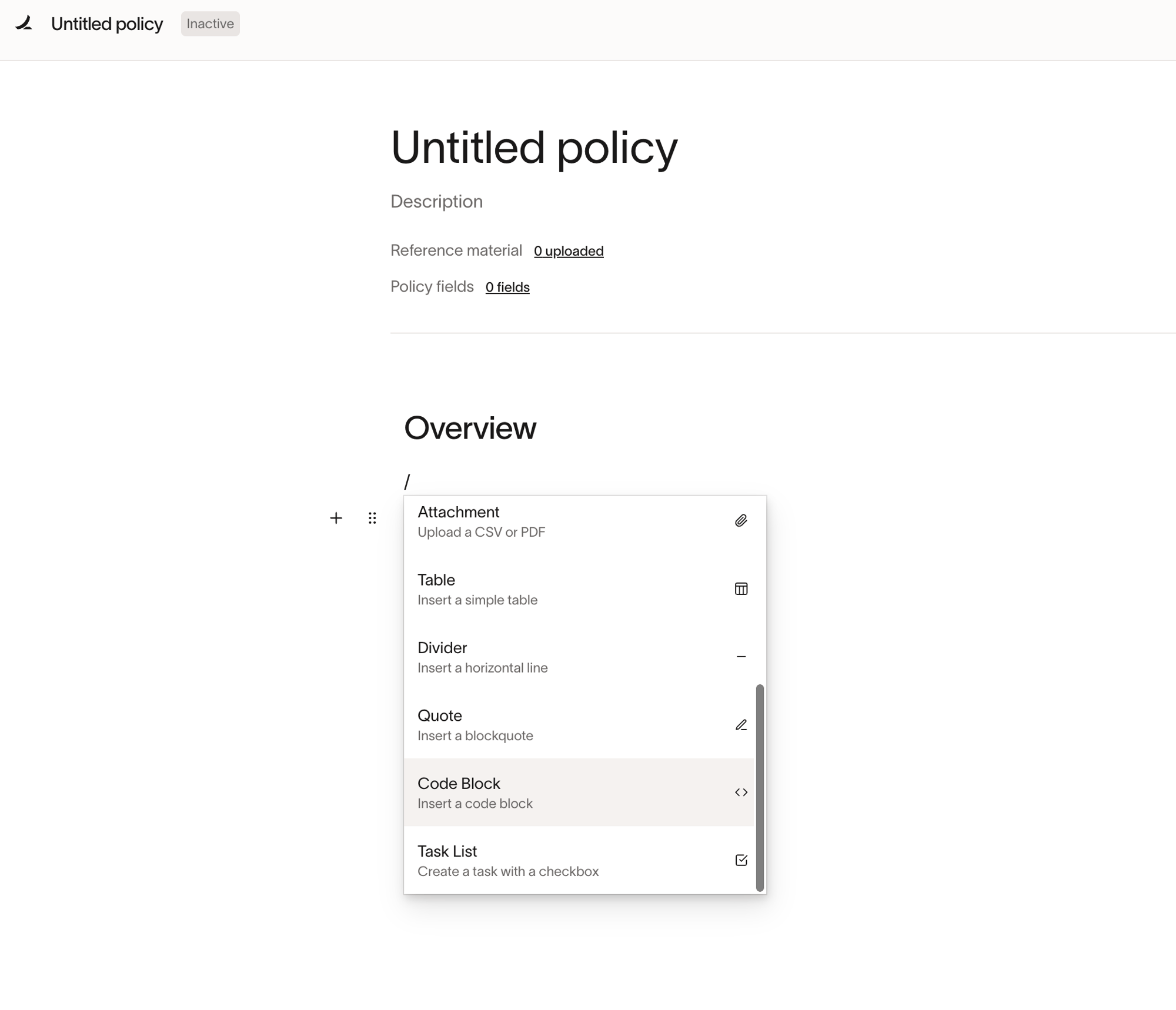Click the Divider dash icon
The height and width of the screenshot is (1010, 1176).
(741, 657)
